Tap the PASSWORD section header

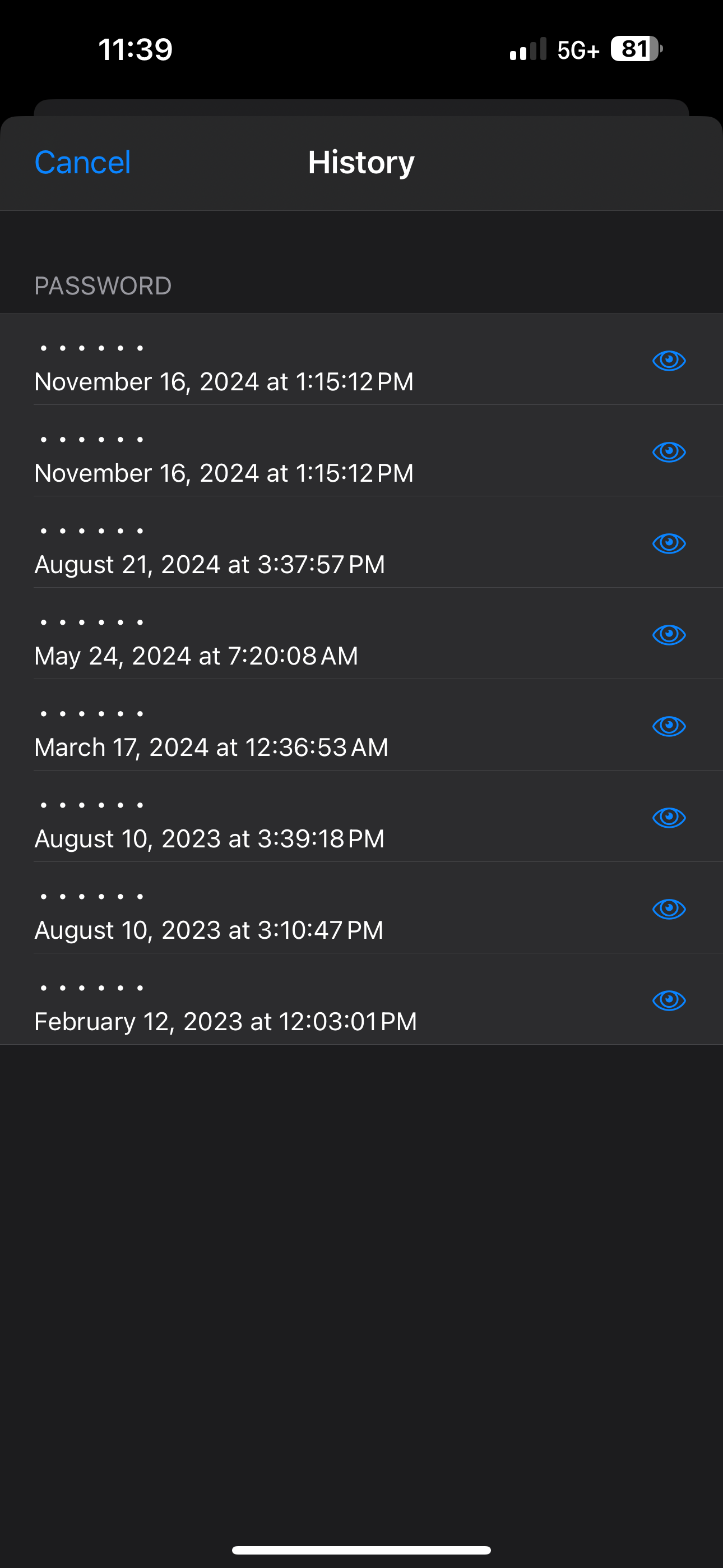point(103,285)
